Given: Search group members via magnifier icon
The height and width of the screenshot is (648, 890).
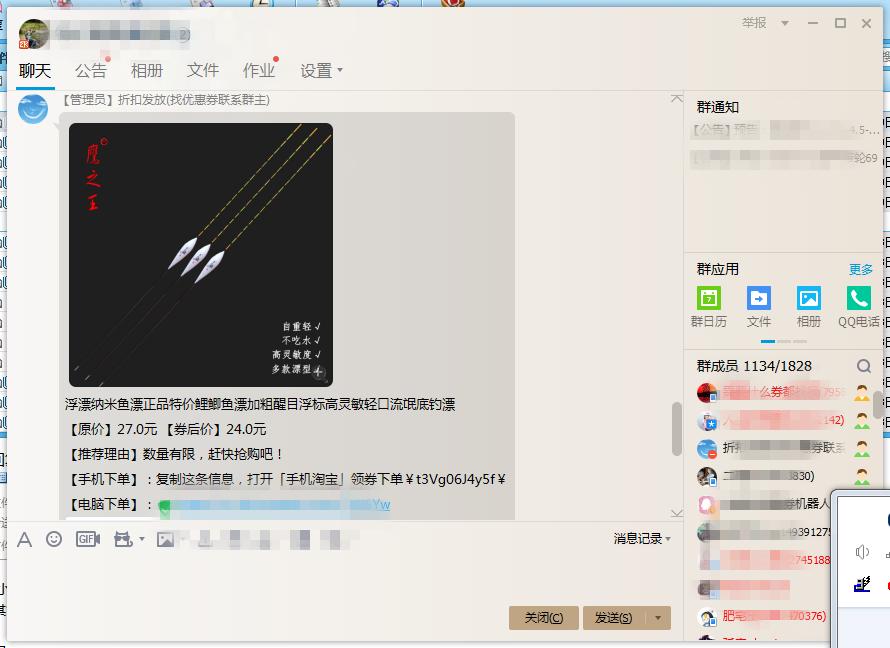Looking at the screenshot, I should [862, 366].
